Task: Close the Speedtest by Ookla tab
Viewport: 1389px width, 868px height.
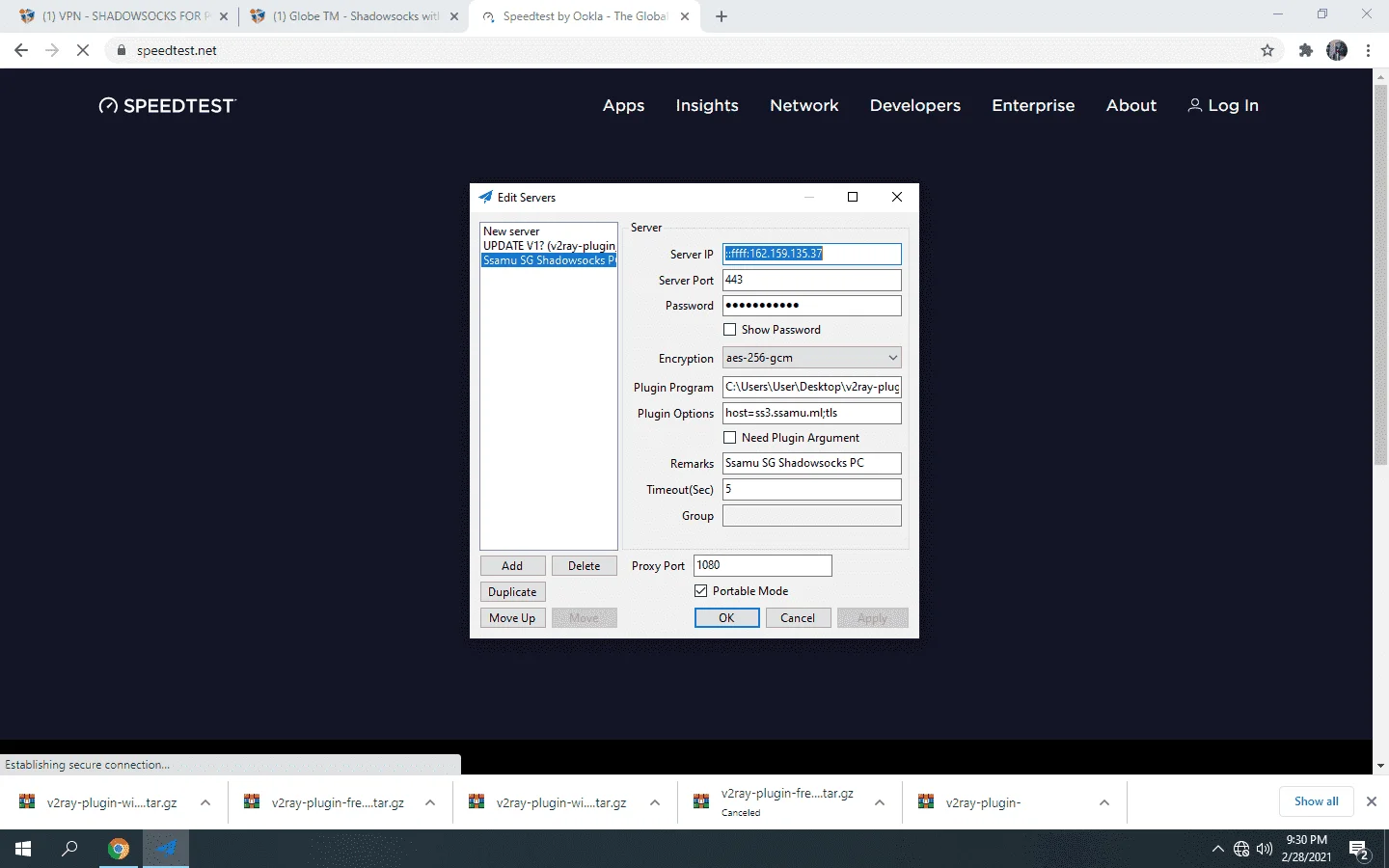Action: (x=685, y=16)
